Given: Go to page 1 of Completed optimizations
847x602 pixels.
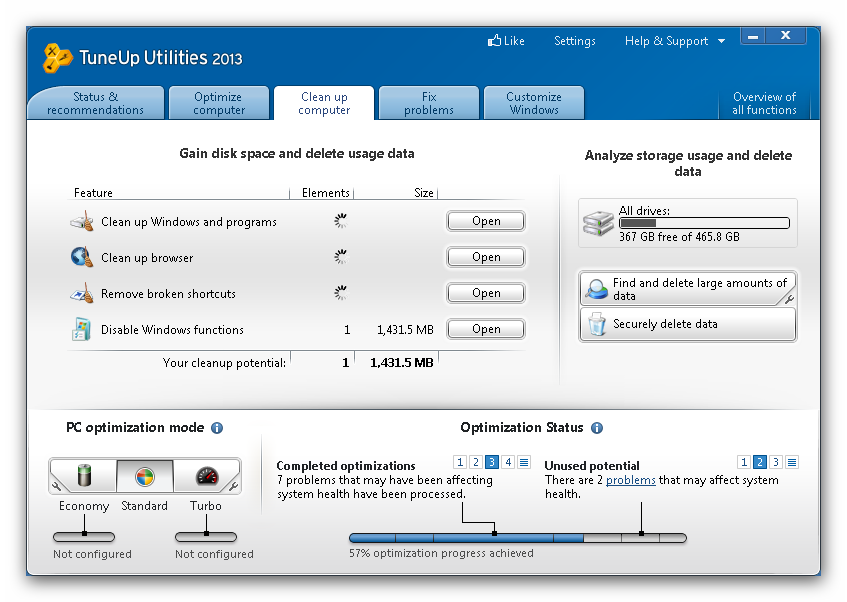Looking at the screenshot, I should coord(460,462).
